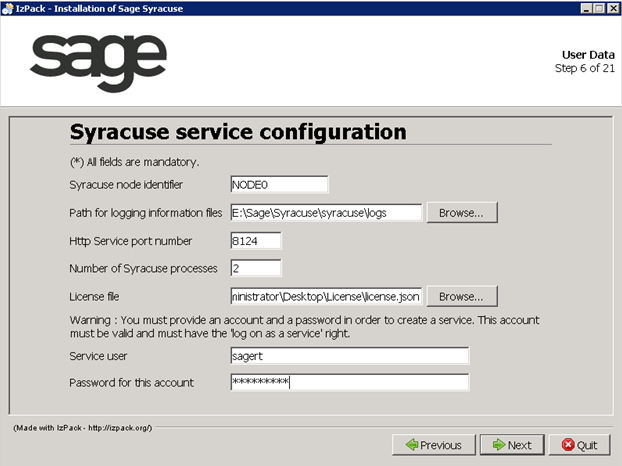The height and width of the screenshot is (466, 622).
Task: Click the green arrow on Previous button
Action: point(412,445)
